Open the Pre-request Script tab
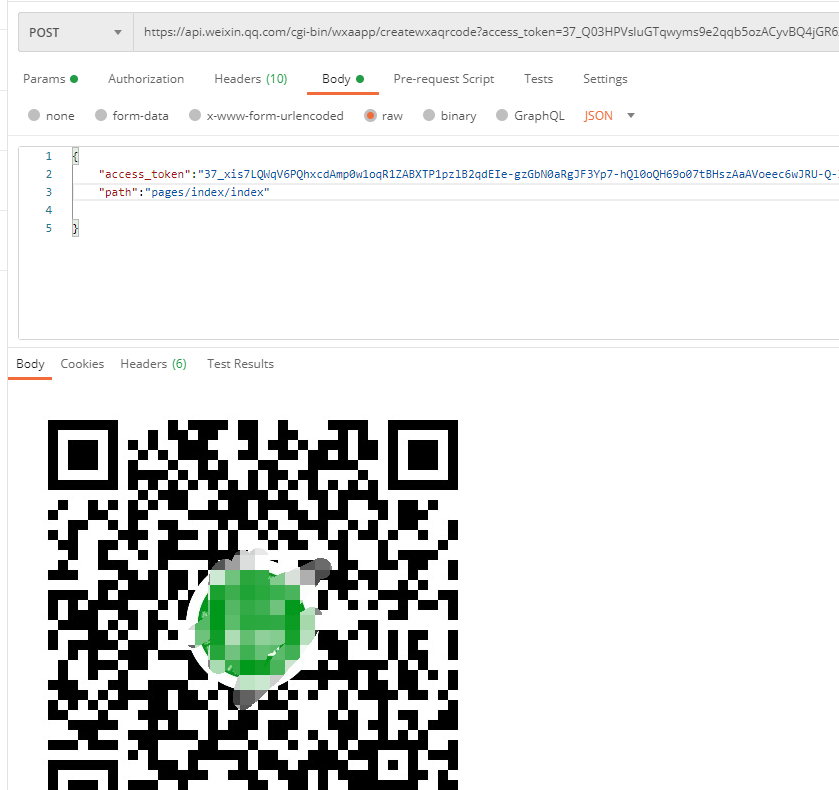This screenshot has width=839, height=790. [x=444, y=79]
